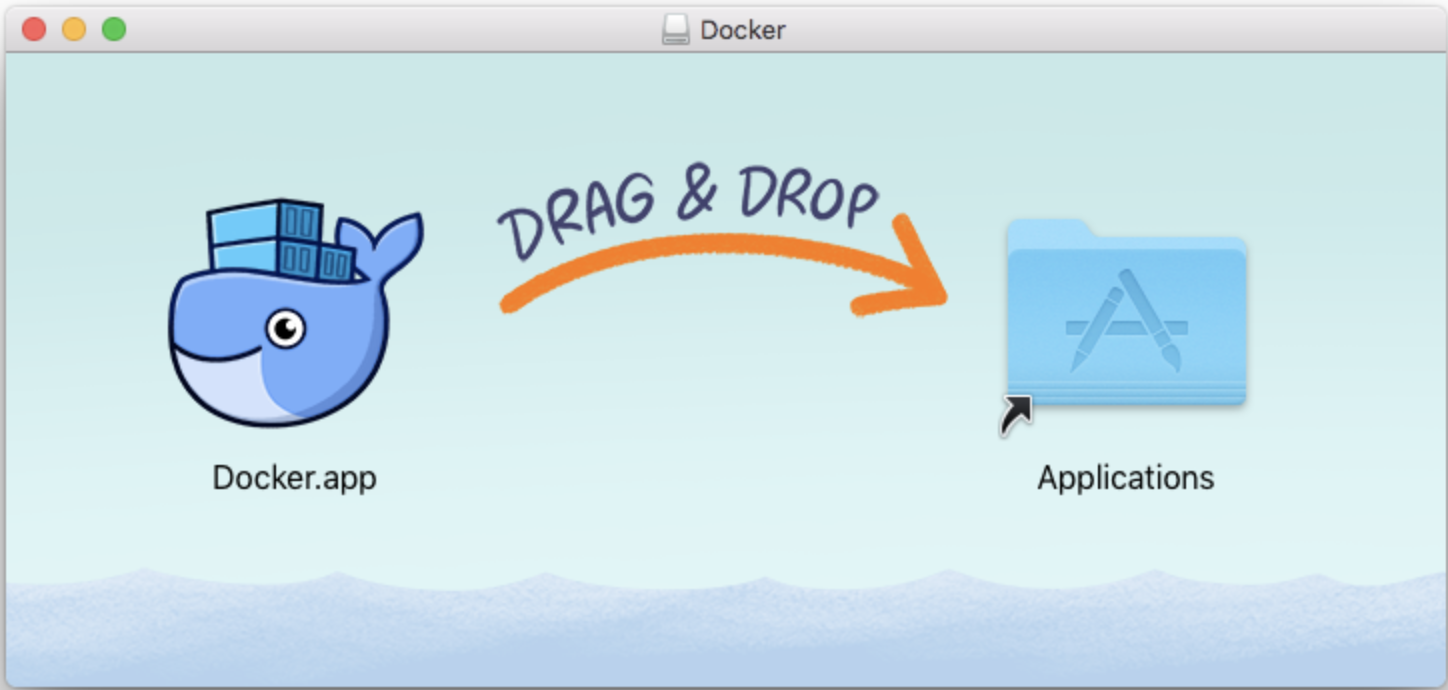Click the Docker.app file name label
Screen dimensions: 1448x690
(x=295, y=477)
